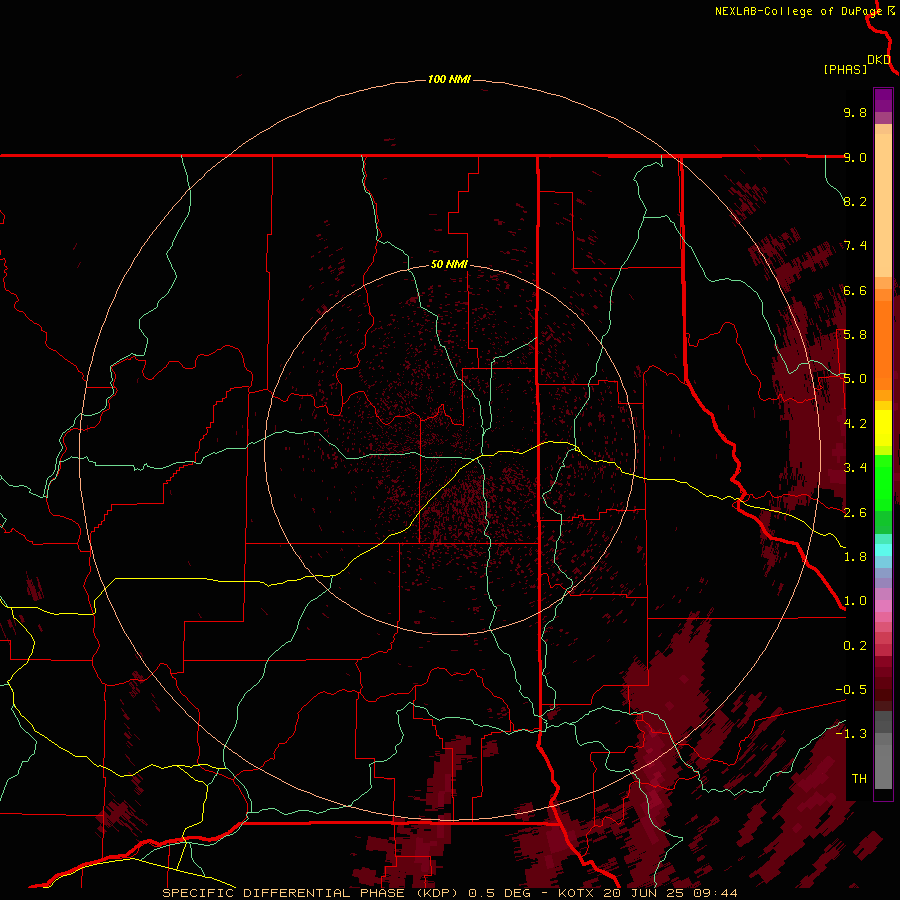
Task: Click the 2.6 scale label
Action: pyautogui.click(x=855, y=513)
